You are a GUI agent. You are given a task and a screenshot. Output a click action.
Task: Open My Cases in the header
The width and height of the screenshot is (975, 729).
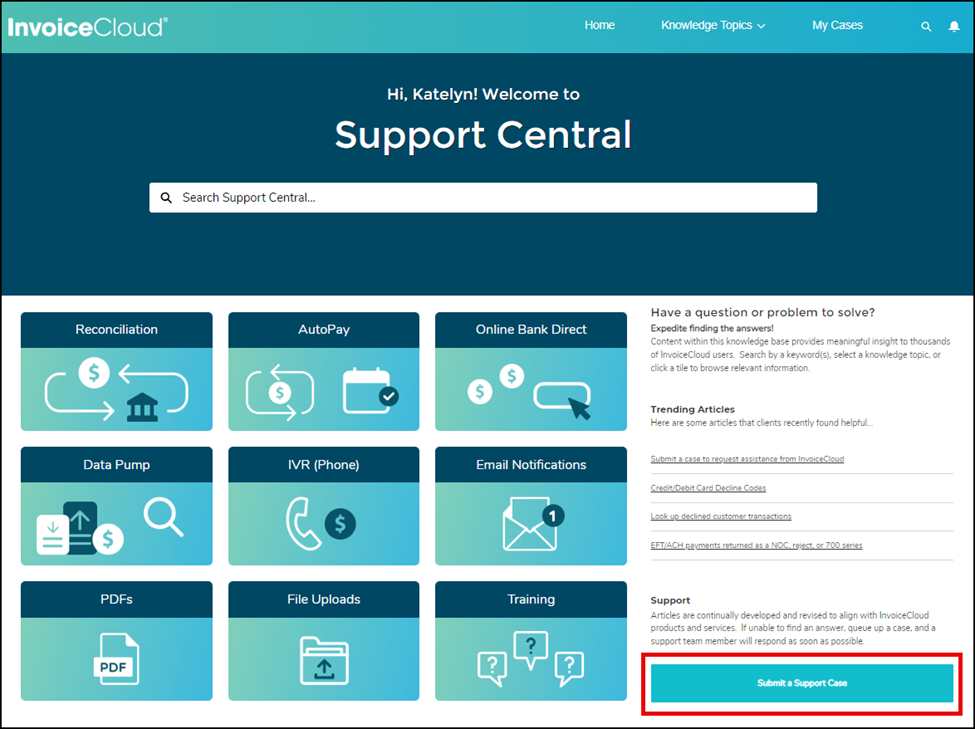point(837,25)
